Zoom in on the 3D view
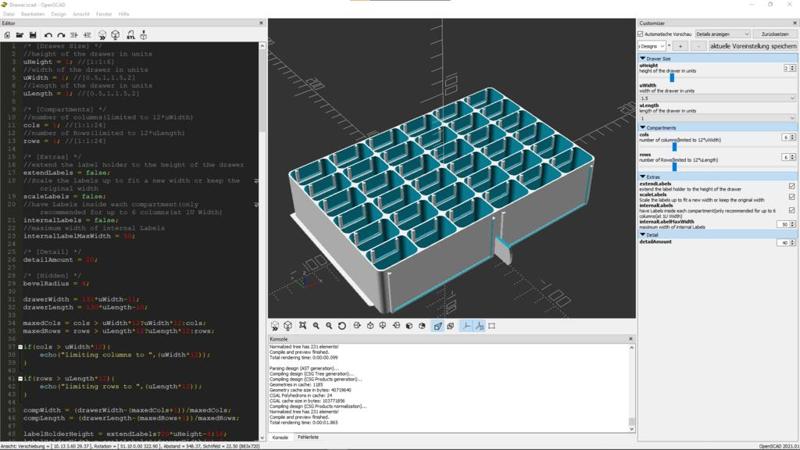This screenshot has height=450, width=800. click(316, 326)
